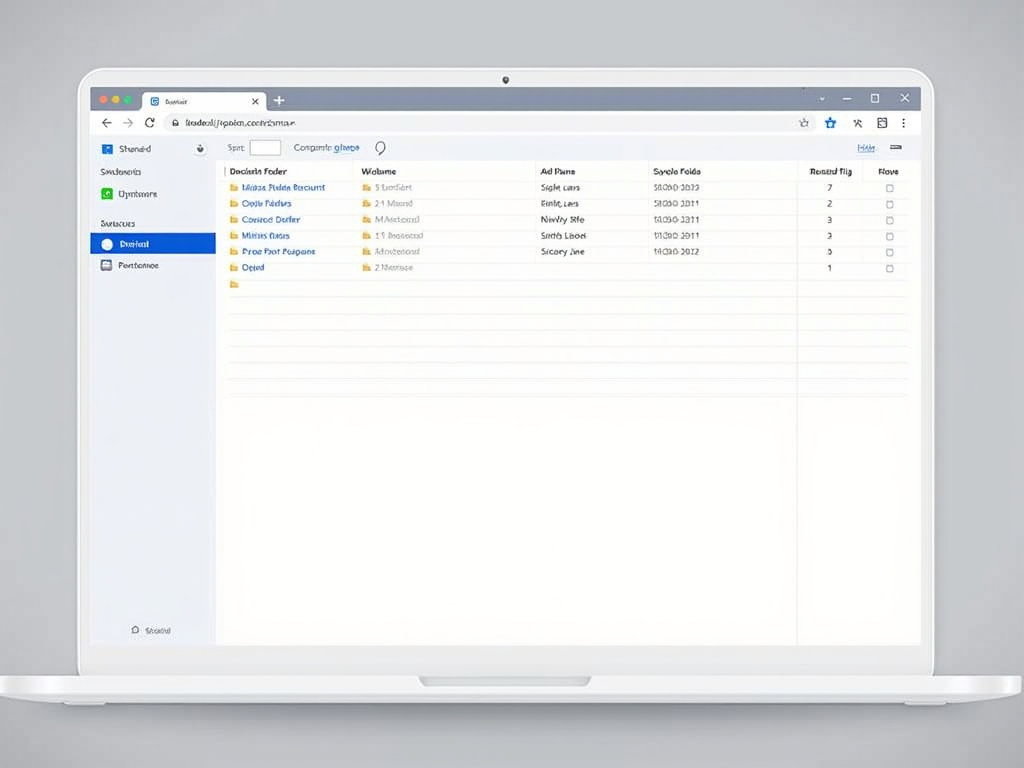Click the browser address bar URL

coord(240,123)
